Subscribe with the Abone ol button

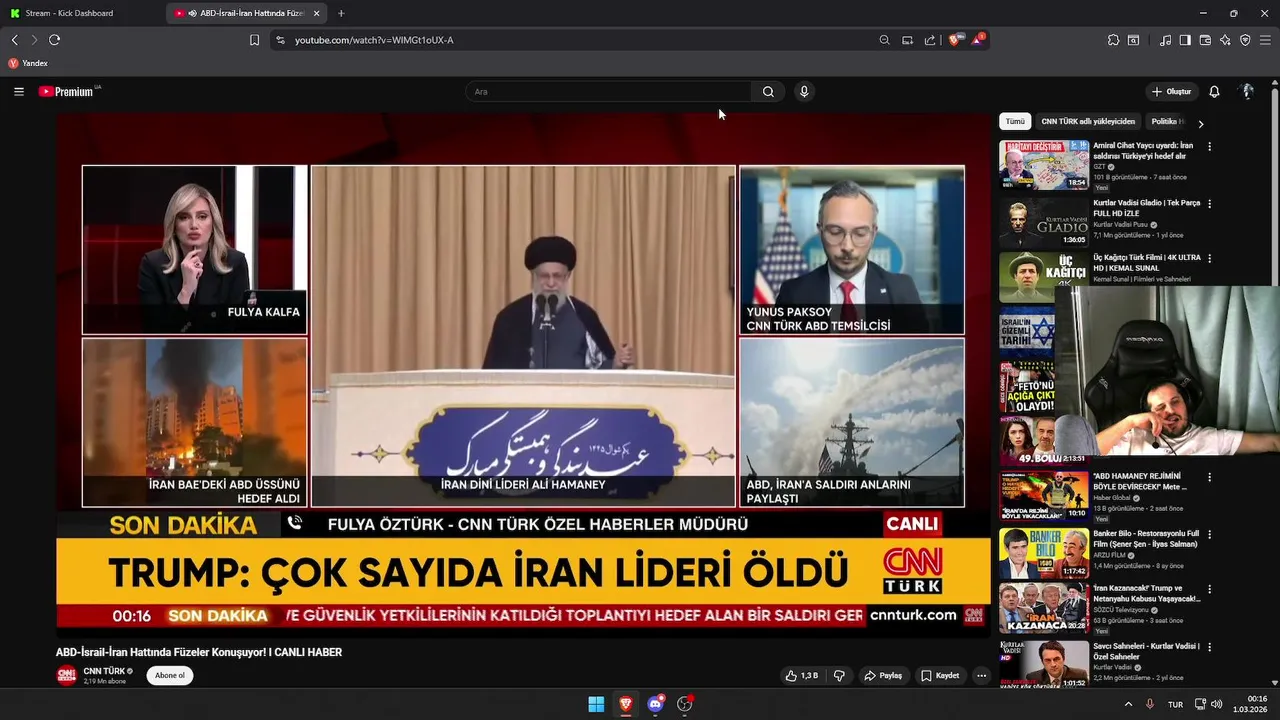coord(169,676)
